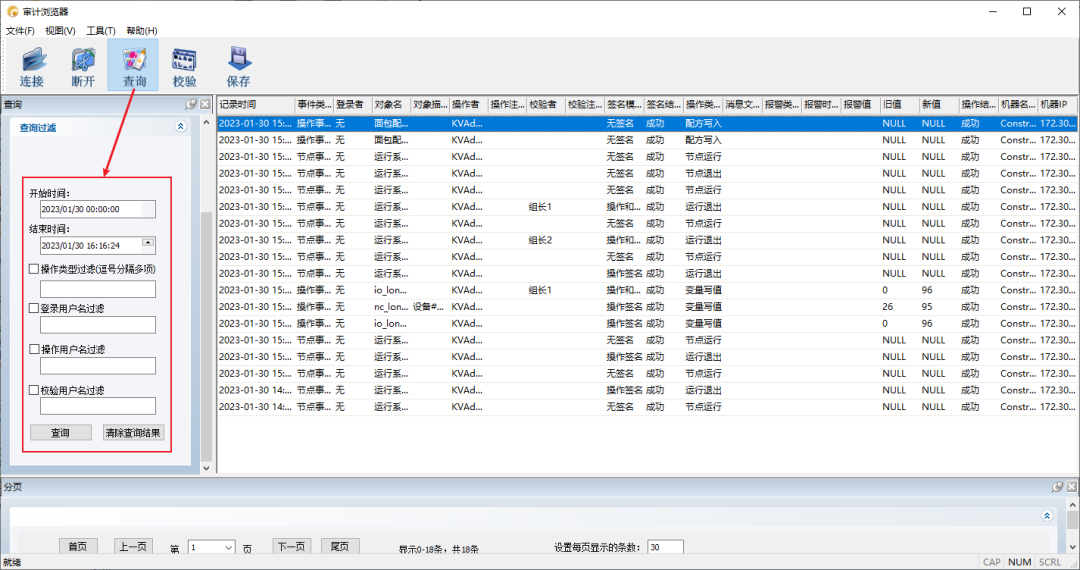The height and width of the screenshot is (570, 1080).
Task: Pin the 分页 panel with pushpin icon
Action: [x=1057, y=487]
